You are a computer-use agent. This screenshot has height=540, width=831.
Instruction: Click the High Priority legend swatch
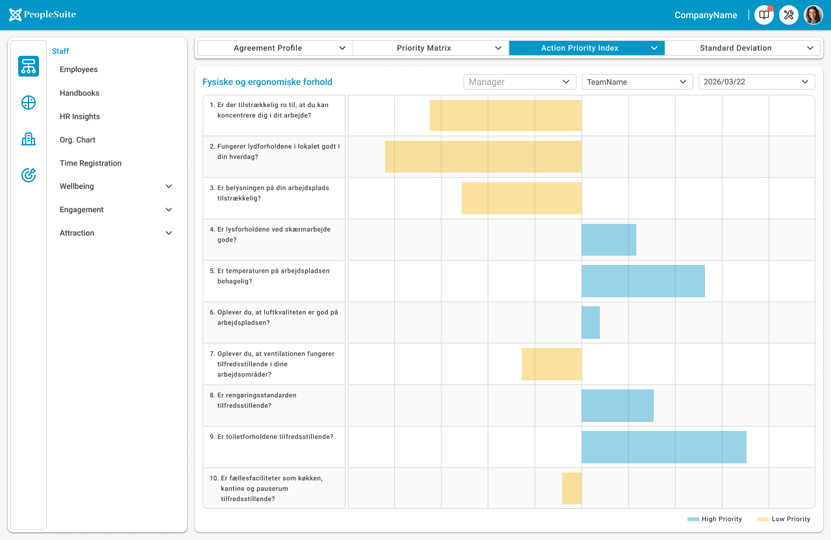[x=693, y=519]
